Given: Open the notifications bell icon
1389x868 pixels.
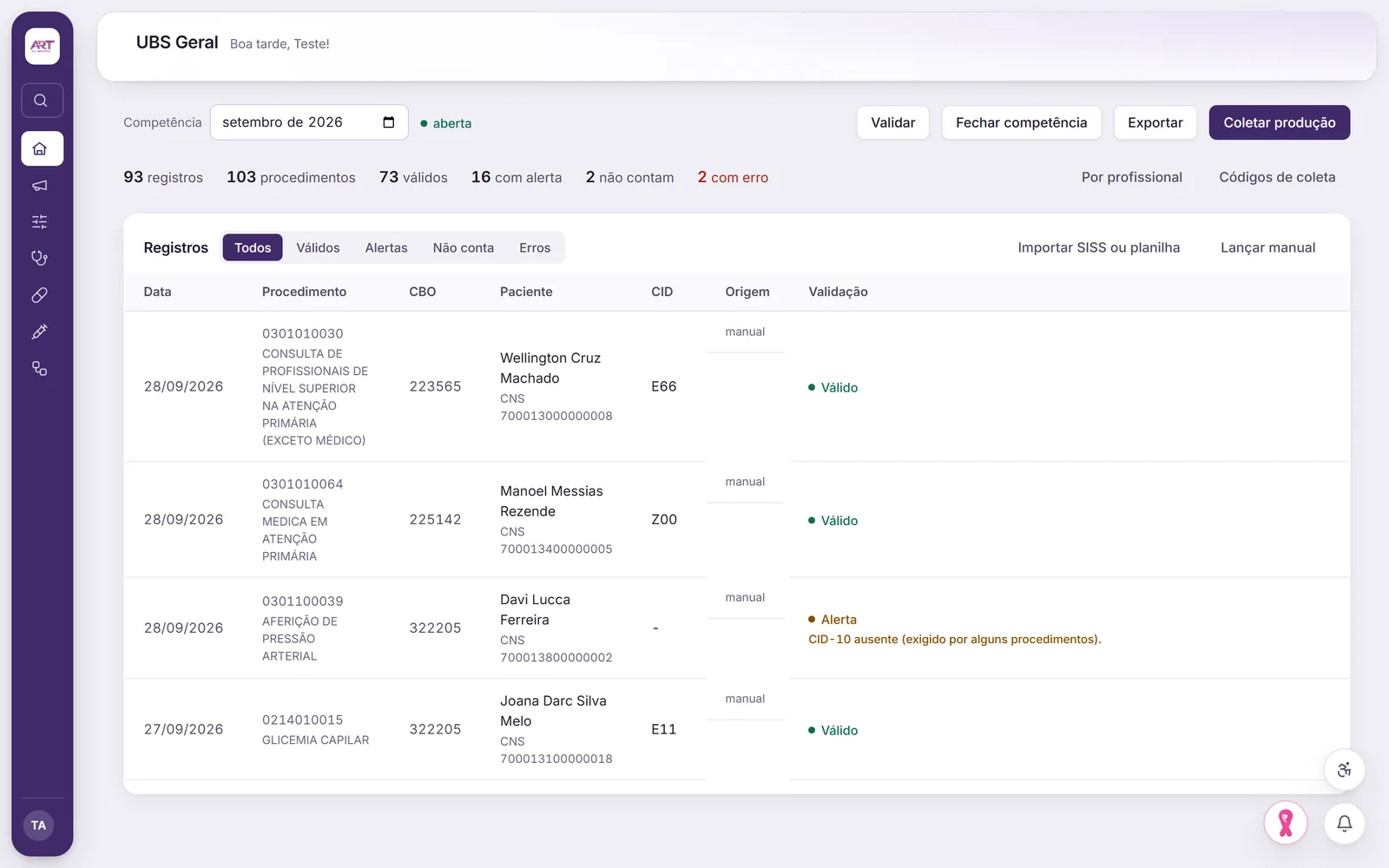Looking at the screenshot, I should pyautogui.click(x=1344, y=823).
